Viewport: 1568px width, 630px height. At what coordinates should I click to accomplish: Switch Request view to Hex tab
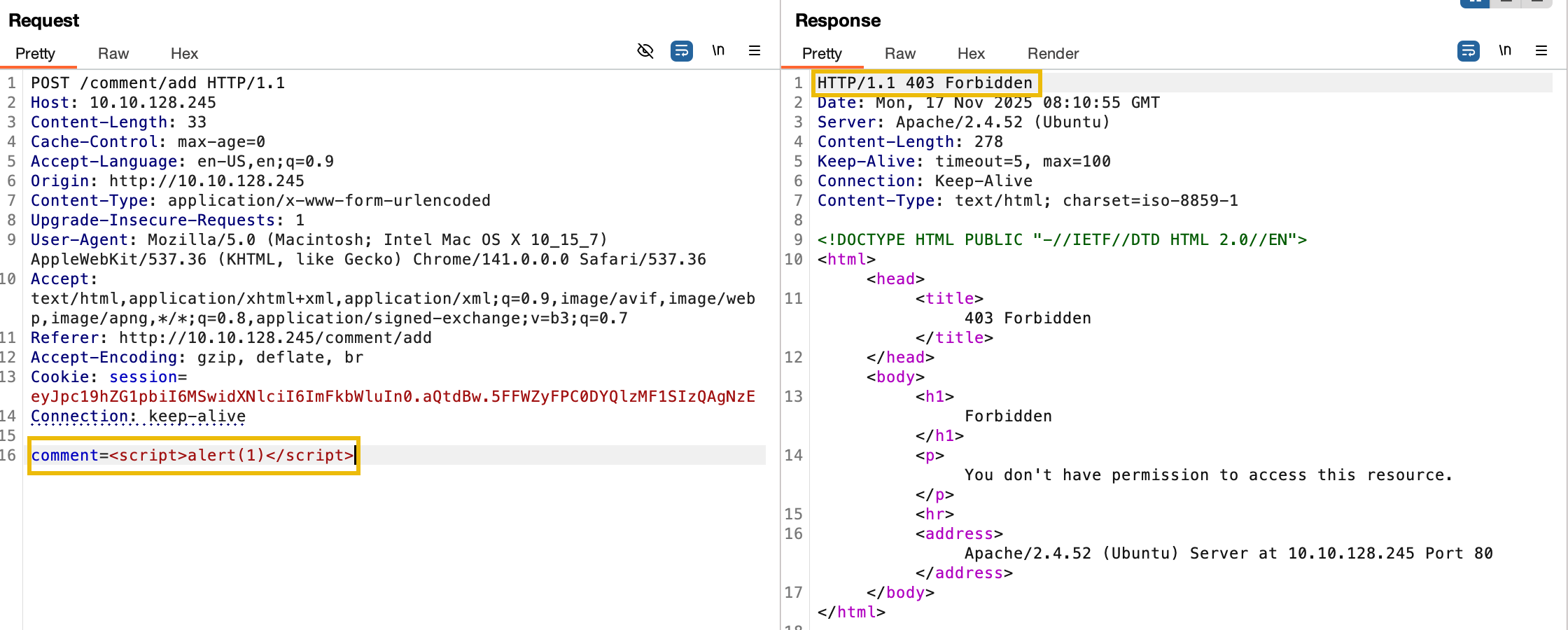tap(184, 53)
